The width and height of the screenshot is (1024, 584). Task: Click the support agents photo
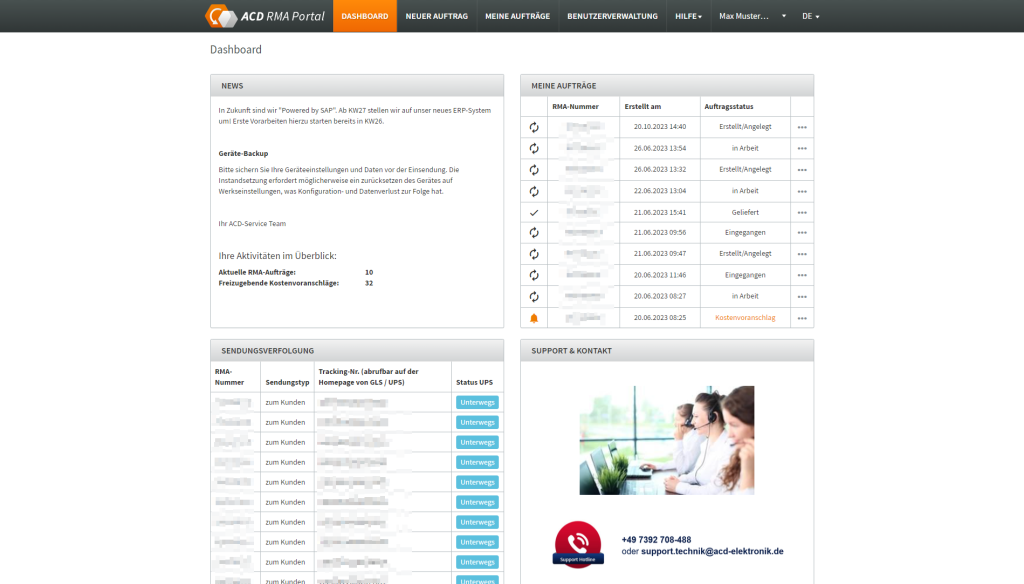pos(667,440)
